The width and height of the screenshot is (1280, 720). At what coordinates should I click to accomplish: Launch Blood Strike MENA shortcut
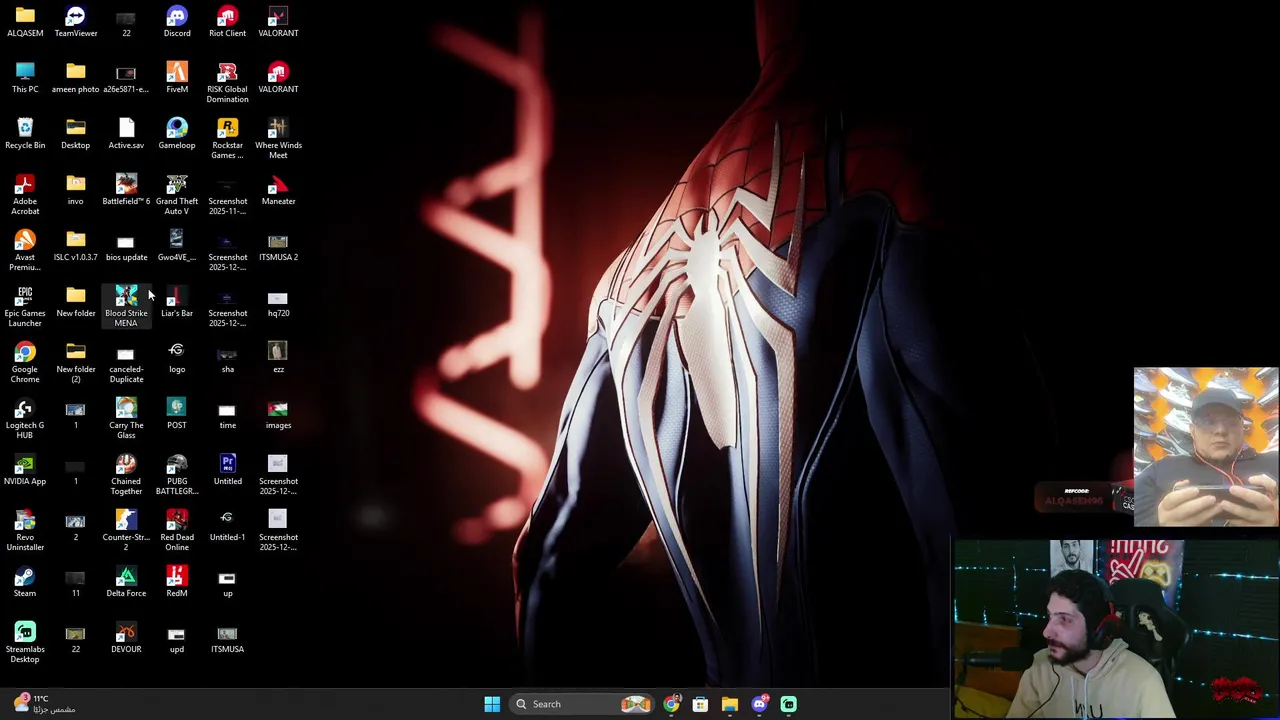pos(126,306)
